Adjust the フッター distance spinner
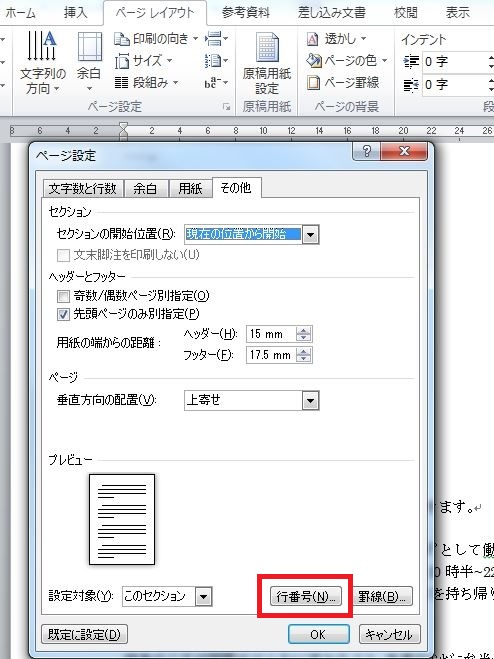 [304, 355]
